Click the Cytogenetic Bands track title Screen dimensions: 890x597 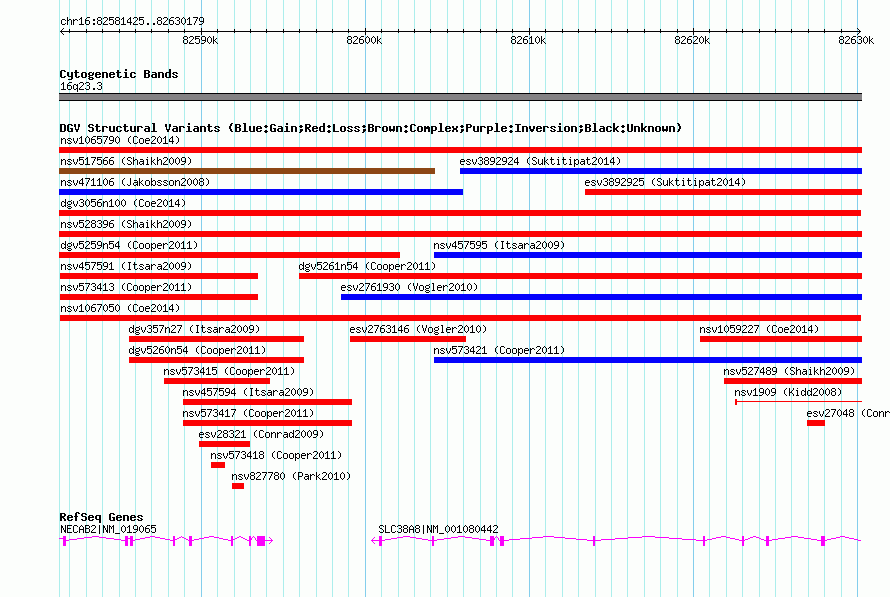click(119, 74)
